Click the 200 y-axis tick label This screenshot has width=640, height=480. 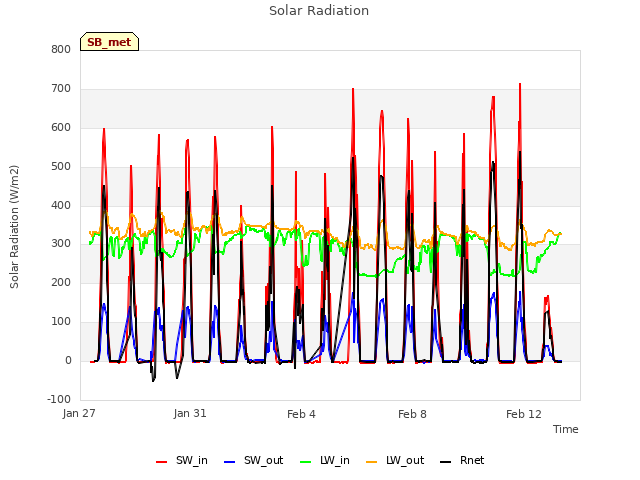point(61,282)
